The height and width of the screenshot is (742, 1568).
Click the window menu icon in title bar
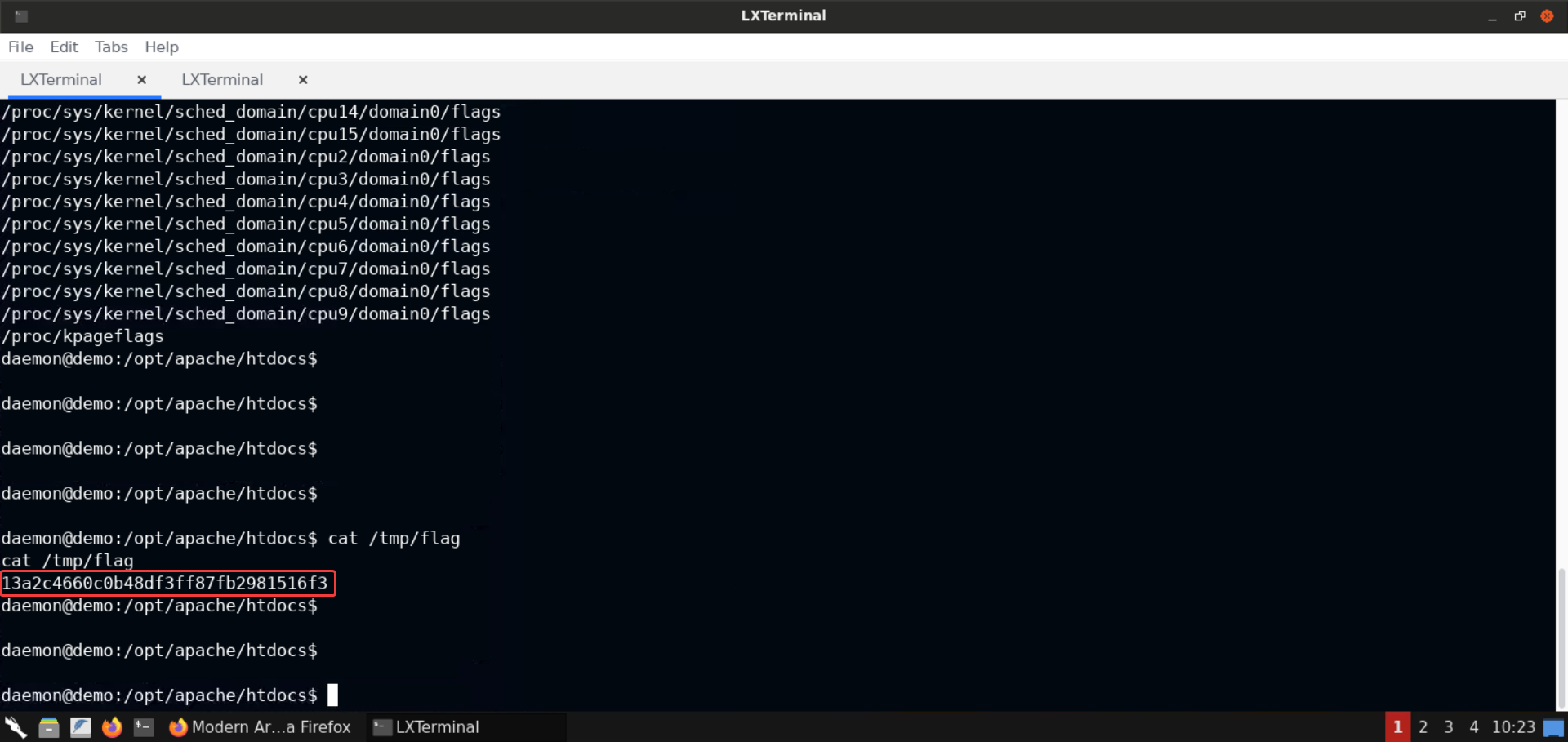(21, 16)
